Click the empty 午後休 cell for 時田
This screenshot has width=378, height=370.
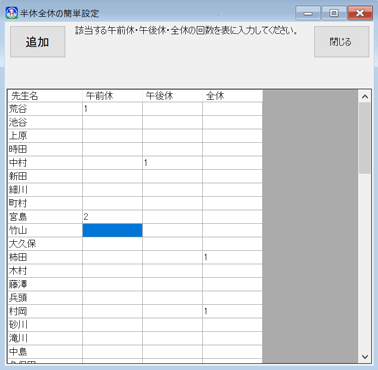[x=172, y=150]
